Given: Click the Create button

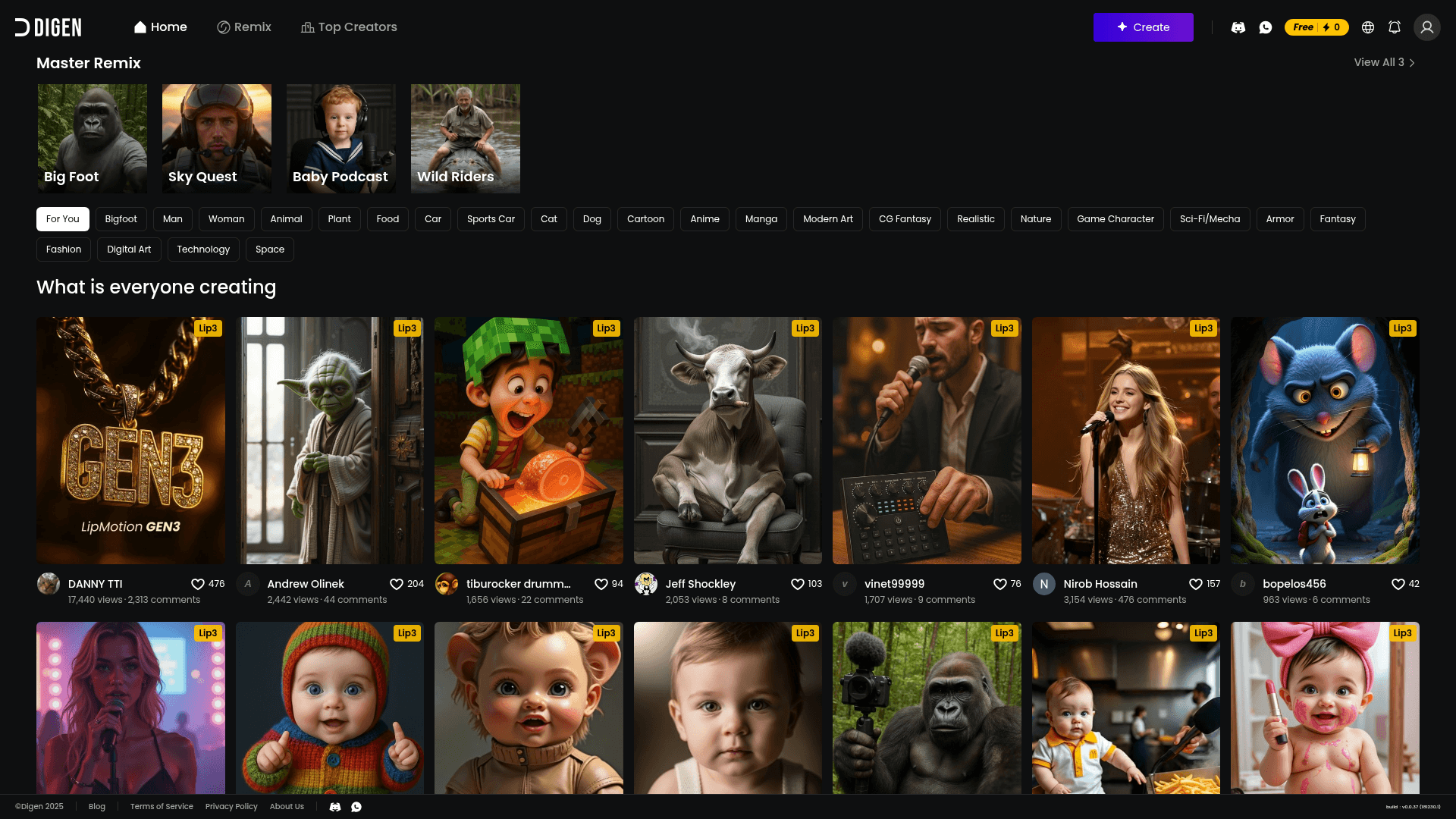Looking at the screenshot, I should click(x=1143, y=27).
